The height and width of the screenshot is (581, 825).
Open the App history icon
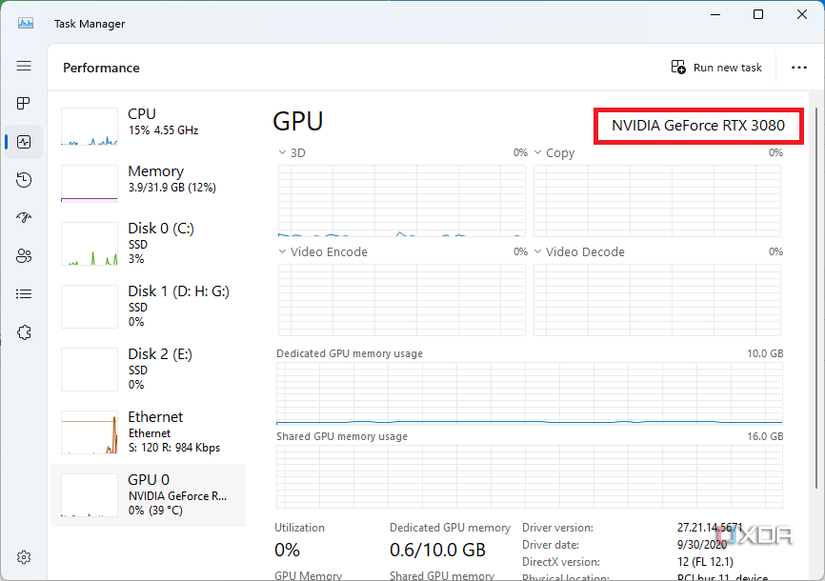[24, 179]
